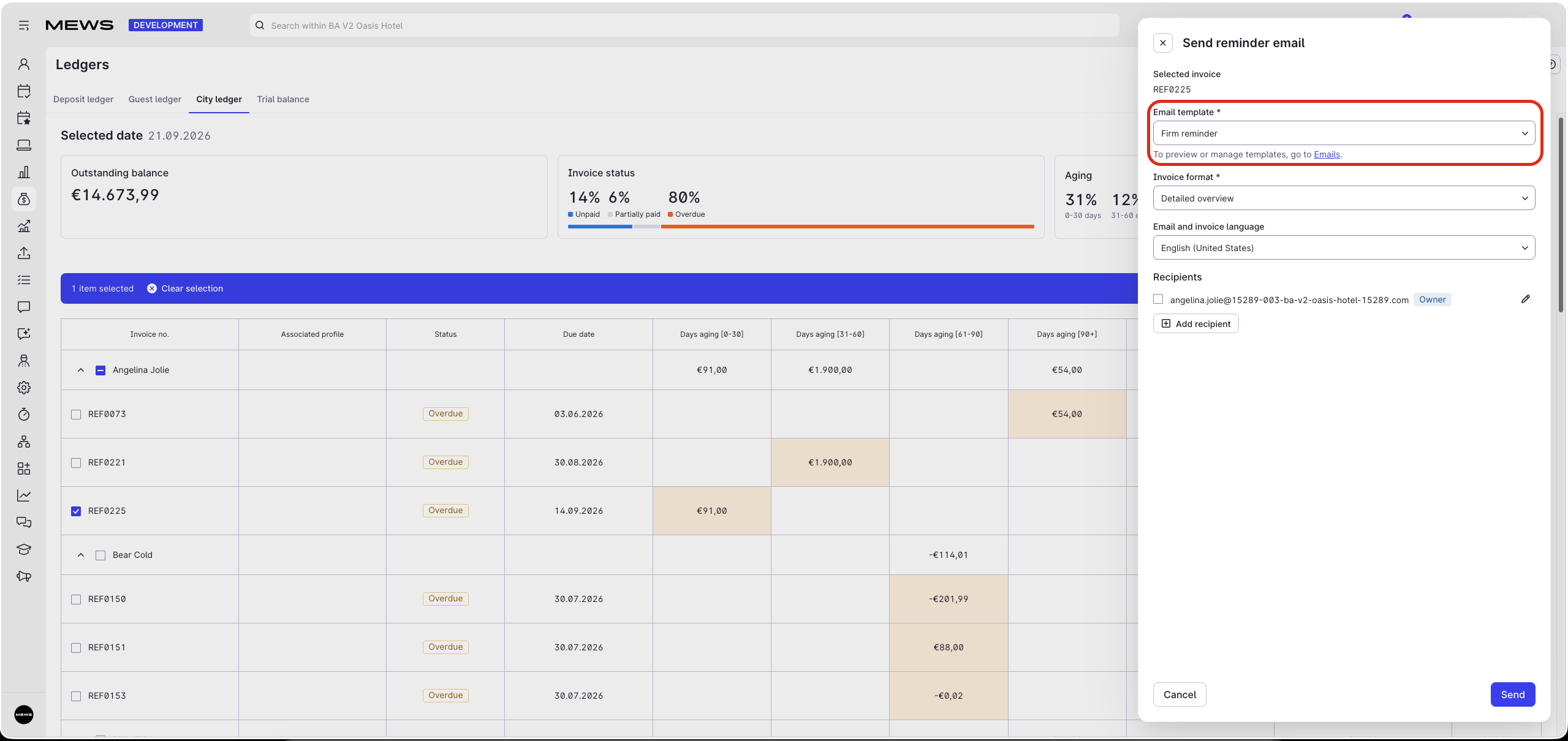Collapse the Angelina Jolie group
The width and height of the screenshot is (1568, 741).
(x=81, y=370)
